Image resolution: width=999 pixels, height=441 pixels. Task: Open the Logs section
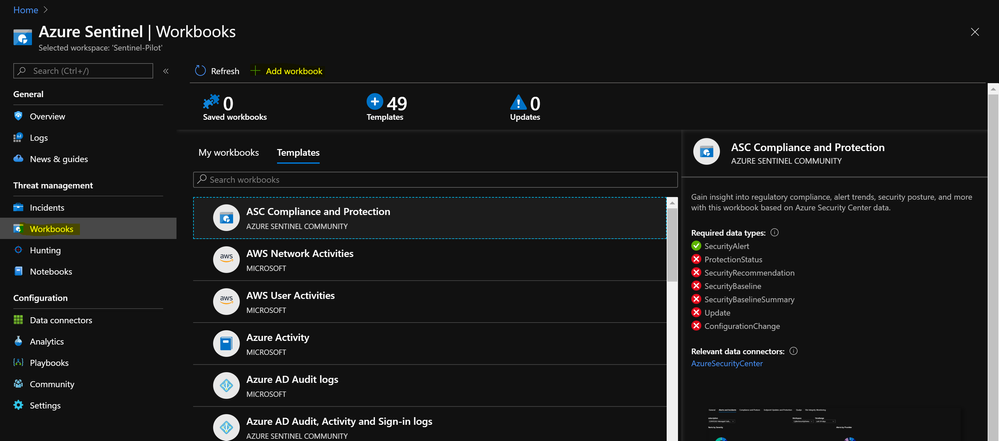point(38,138)
